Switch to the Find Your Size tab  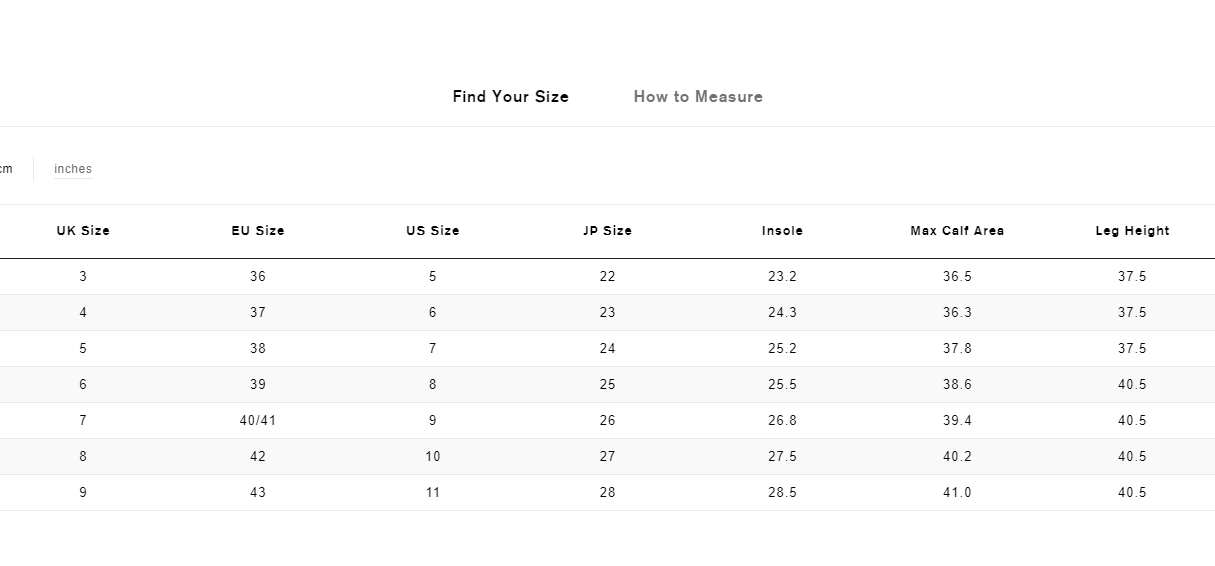pyautogui.click(x=510, y=97)
